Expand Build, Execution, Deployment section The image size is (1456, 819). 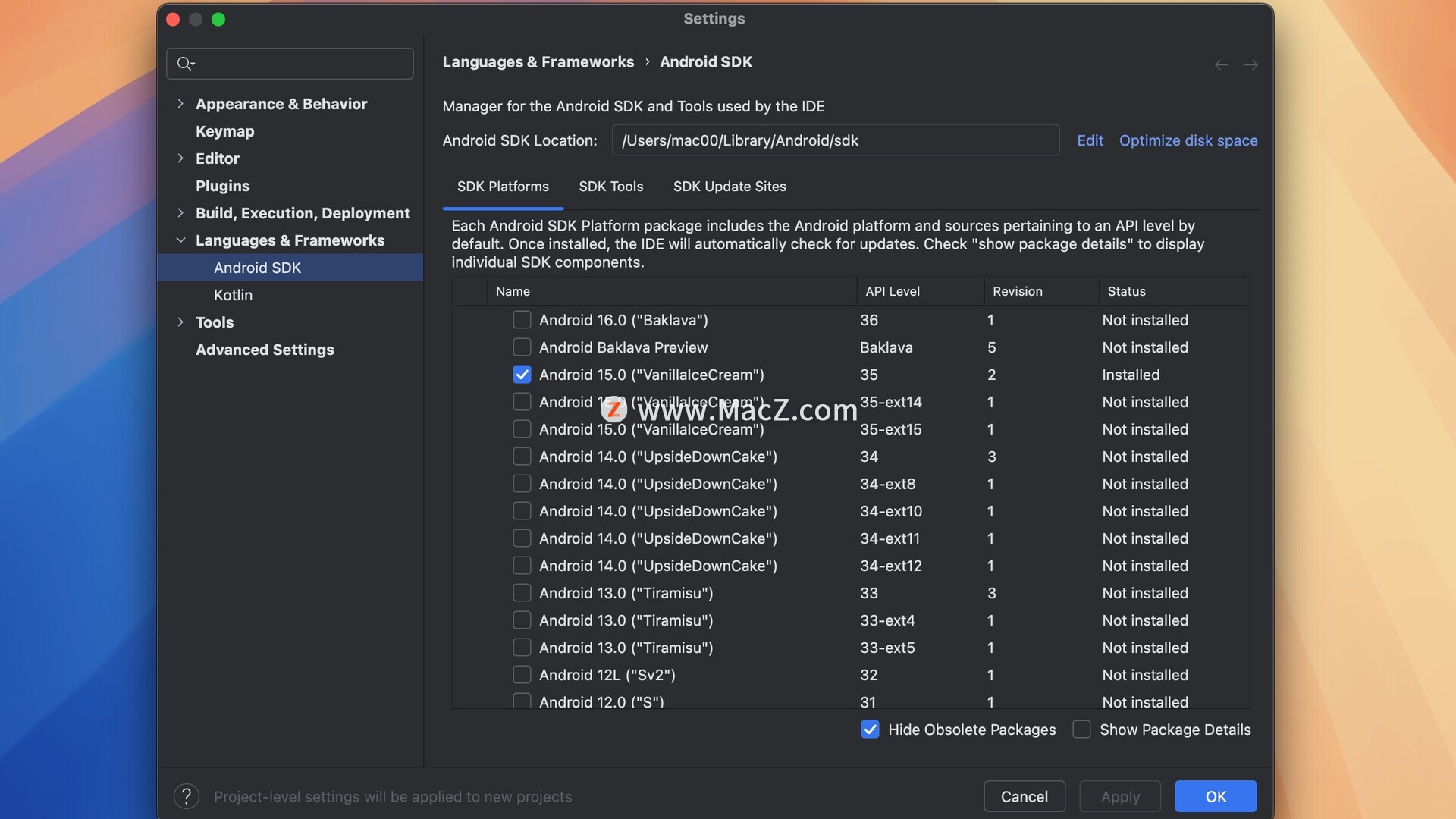coord(180,213)
